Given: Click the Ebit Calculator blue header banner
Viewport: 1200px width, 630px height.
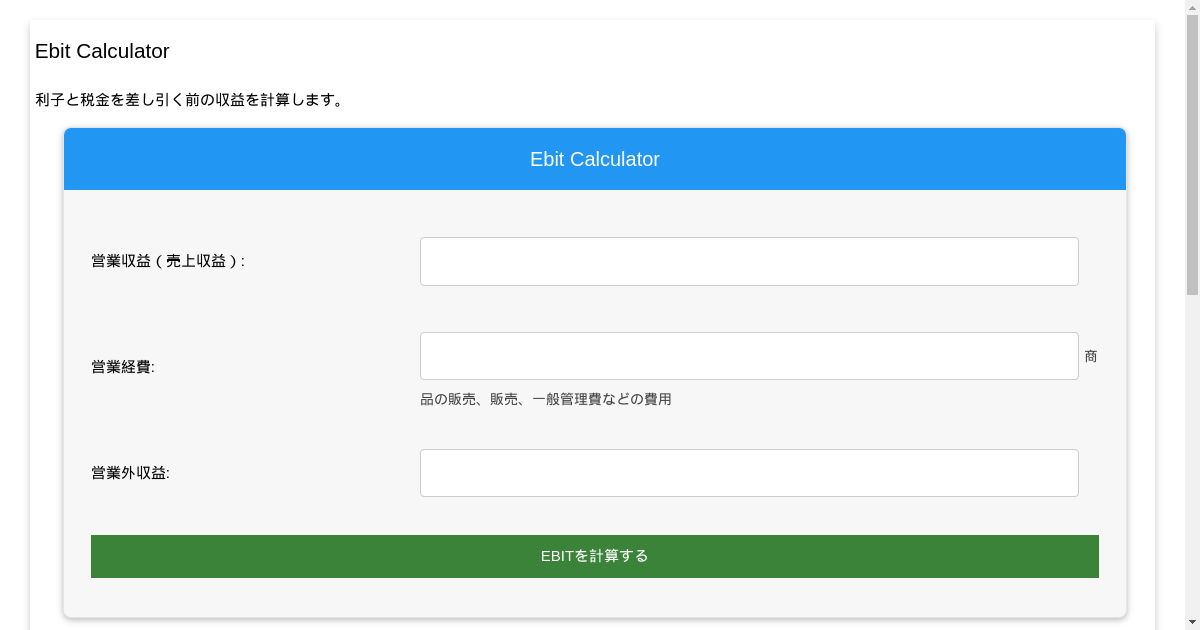Looking at the screenshot, I should [x=594, y=159].
